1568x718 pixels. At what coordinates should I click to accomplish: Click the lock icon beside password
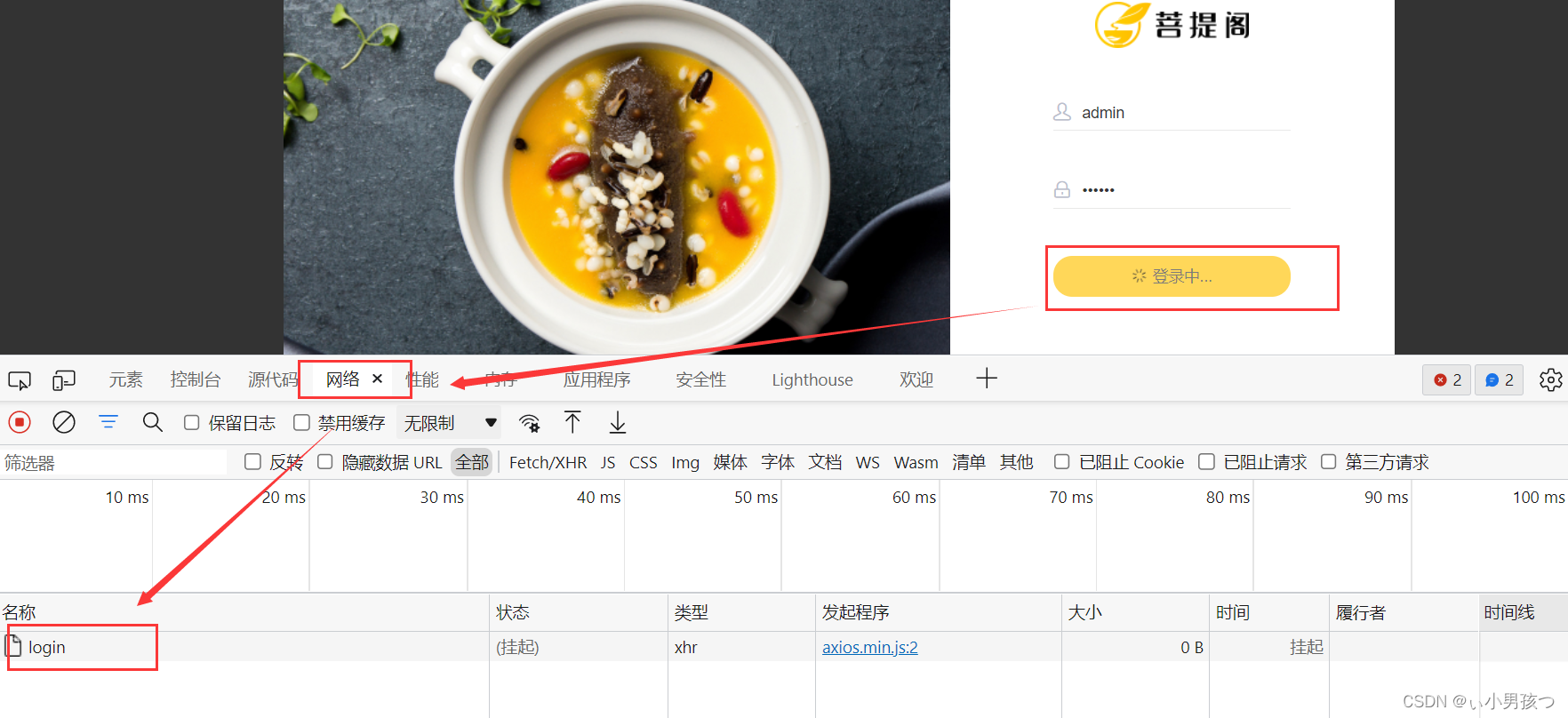coord(1062,189)
